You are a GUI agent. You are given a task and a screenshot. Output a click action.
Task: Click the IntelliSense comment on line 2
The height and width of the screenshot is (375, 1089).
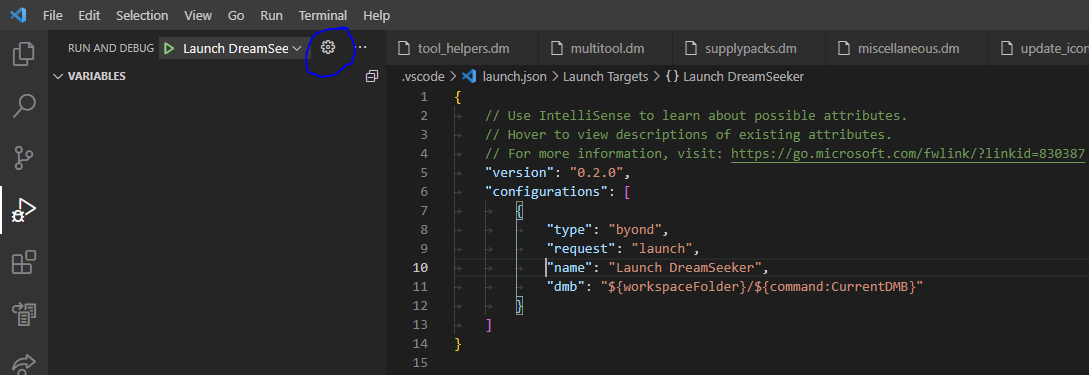click(x=696, y=115)
